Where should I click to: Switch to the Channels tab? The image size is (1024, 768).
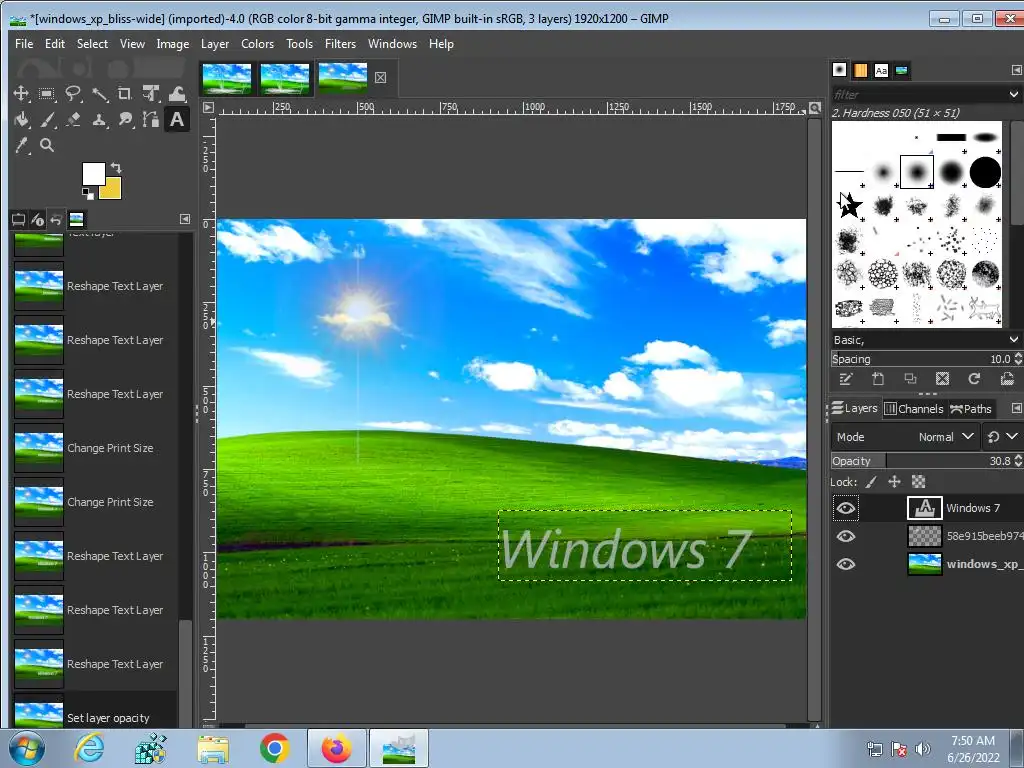pos(914,409)
